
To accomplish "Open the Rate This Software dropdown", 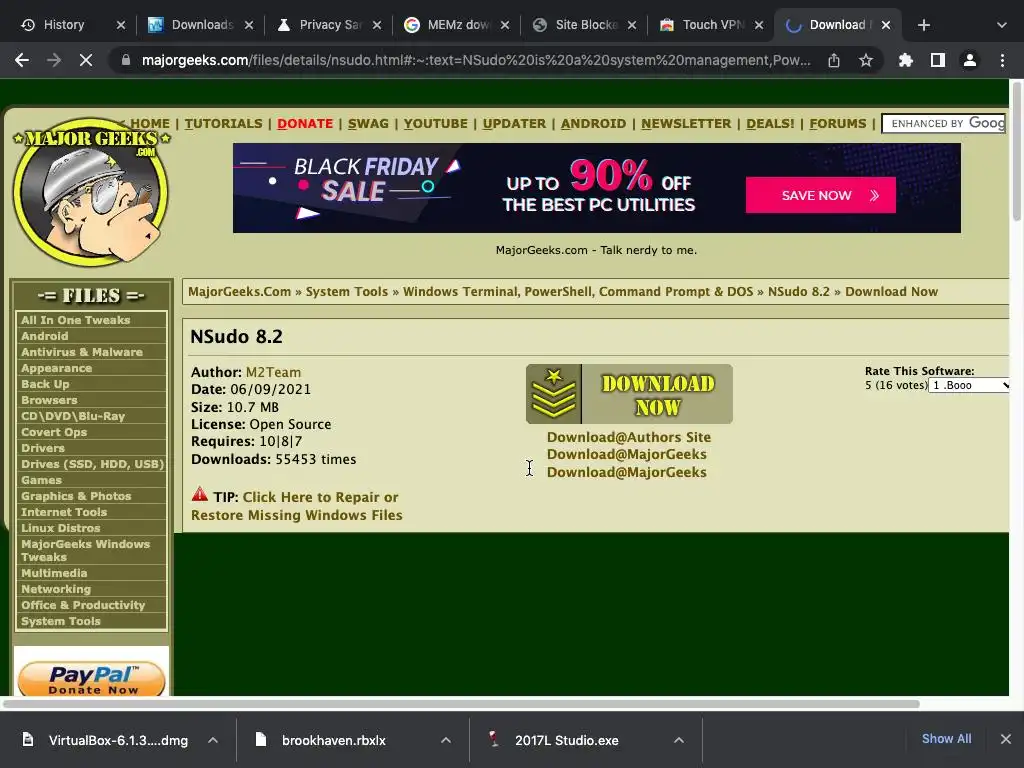I will [969, 385].
